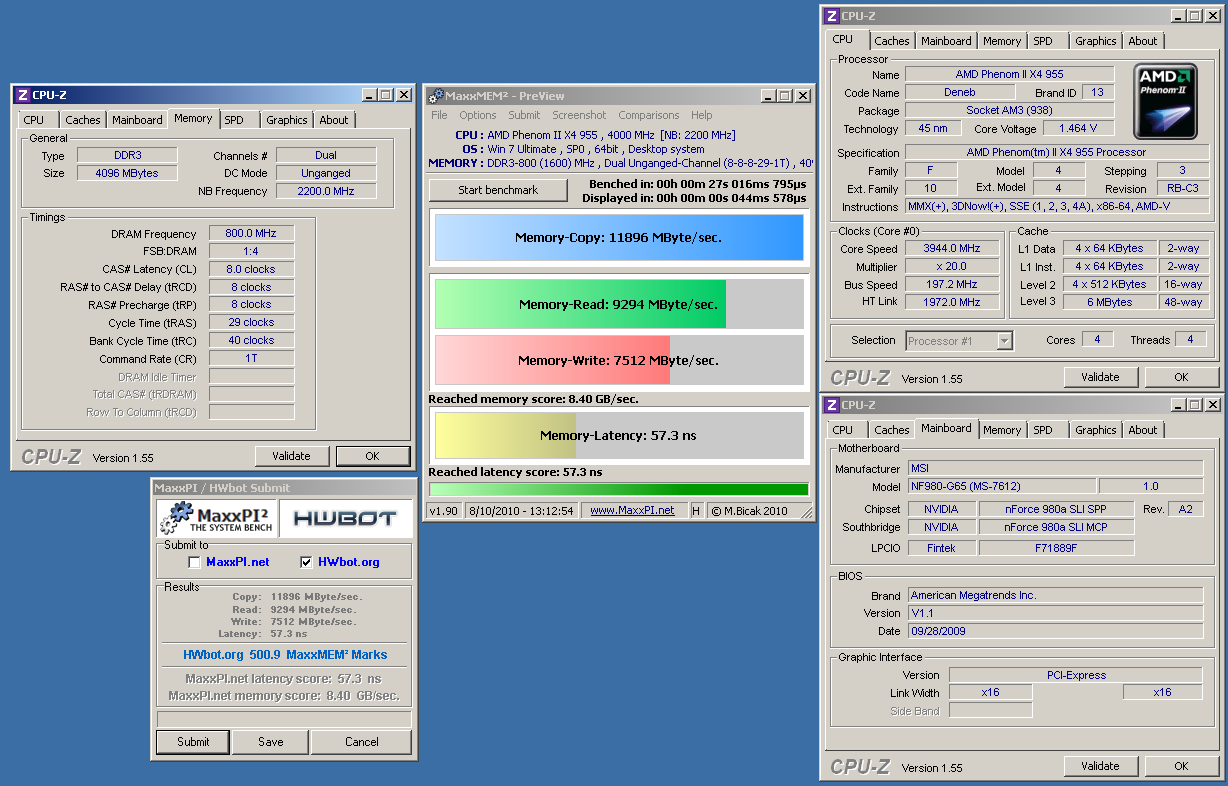Image resolution: width=1228 pixels, height=786 pixels.
Task: Click the NB Frequency 2200.0 MHz value
Action: (326, 191)
